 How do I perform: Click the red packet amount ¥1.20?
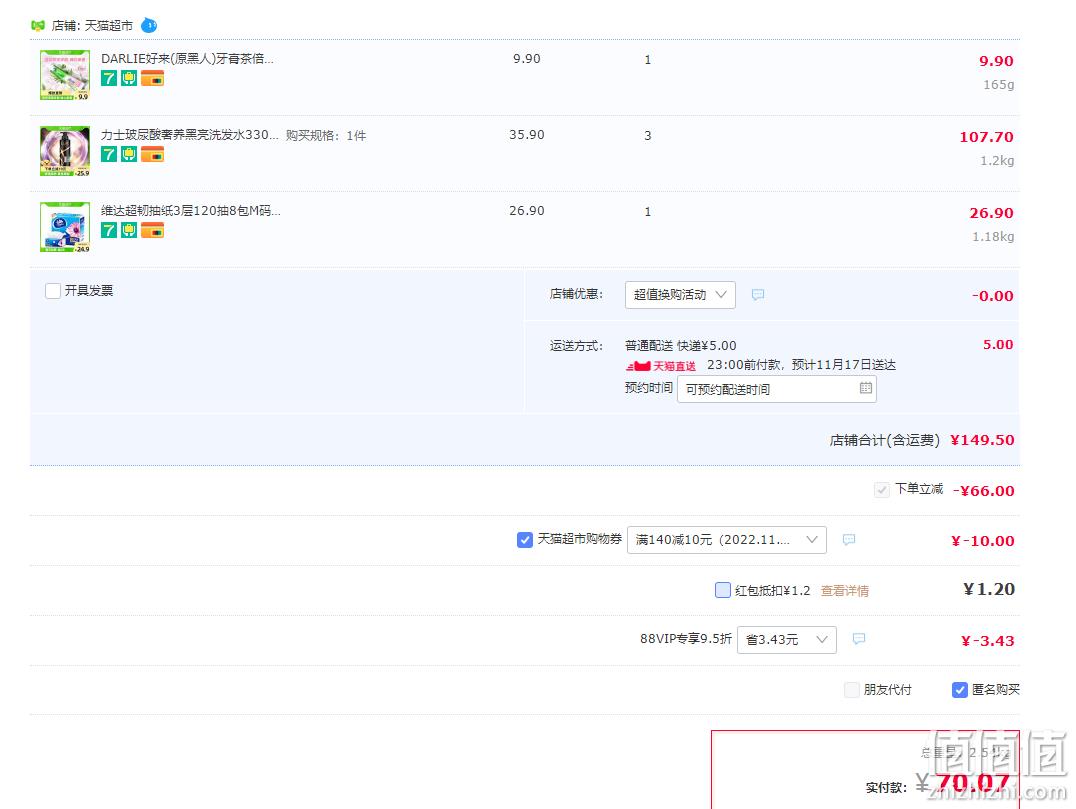coord(989,589)
